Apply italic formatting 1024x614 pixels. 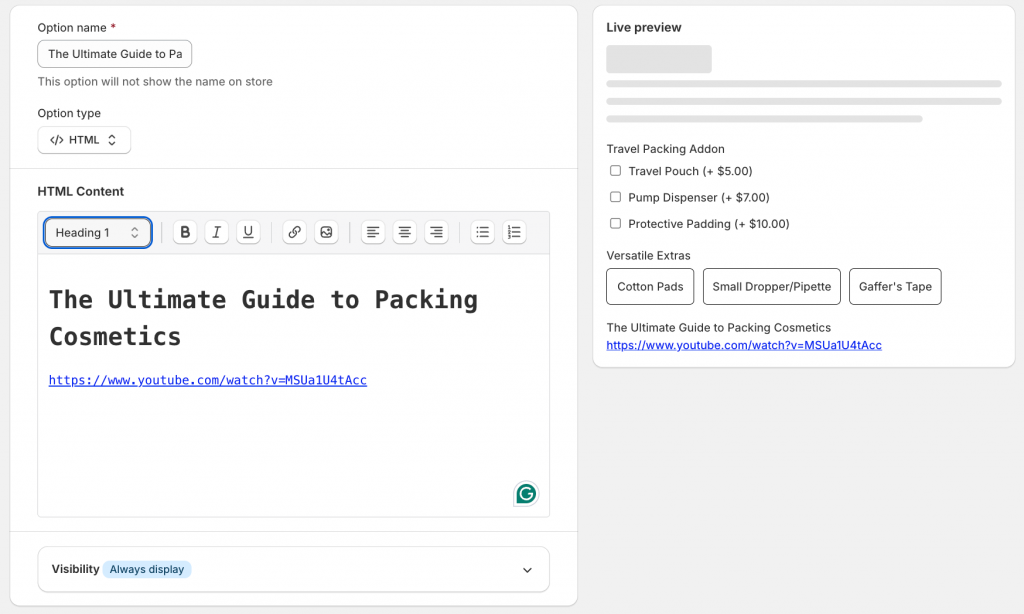(216, 232)
